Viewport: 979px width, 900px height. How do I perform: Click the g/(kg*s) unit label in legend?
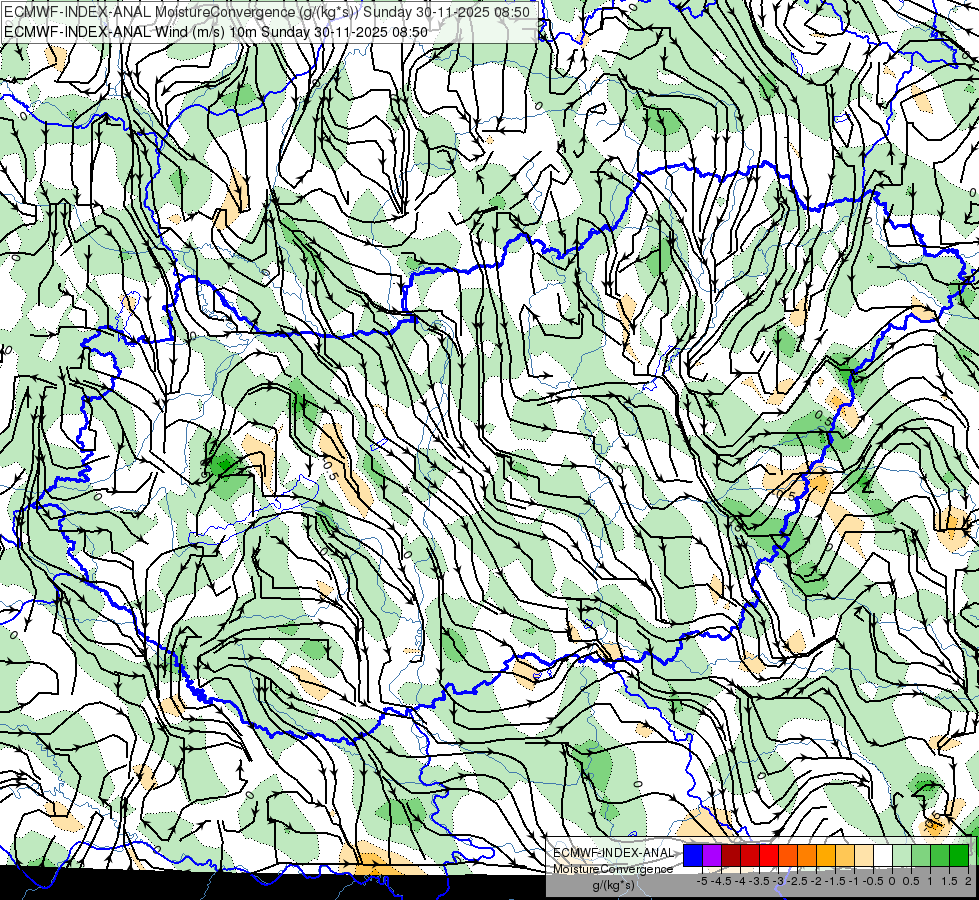click(x=614, y=885)
